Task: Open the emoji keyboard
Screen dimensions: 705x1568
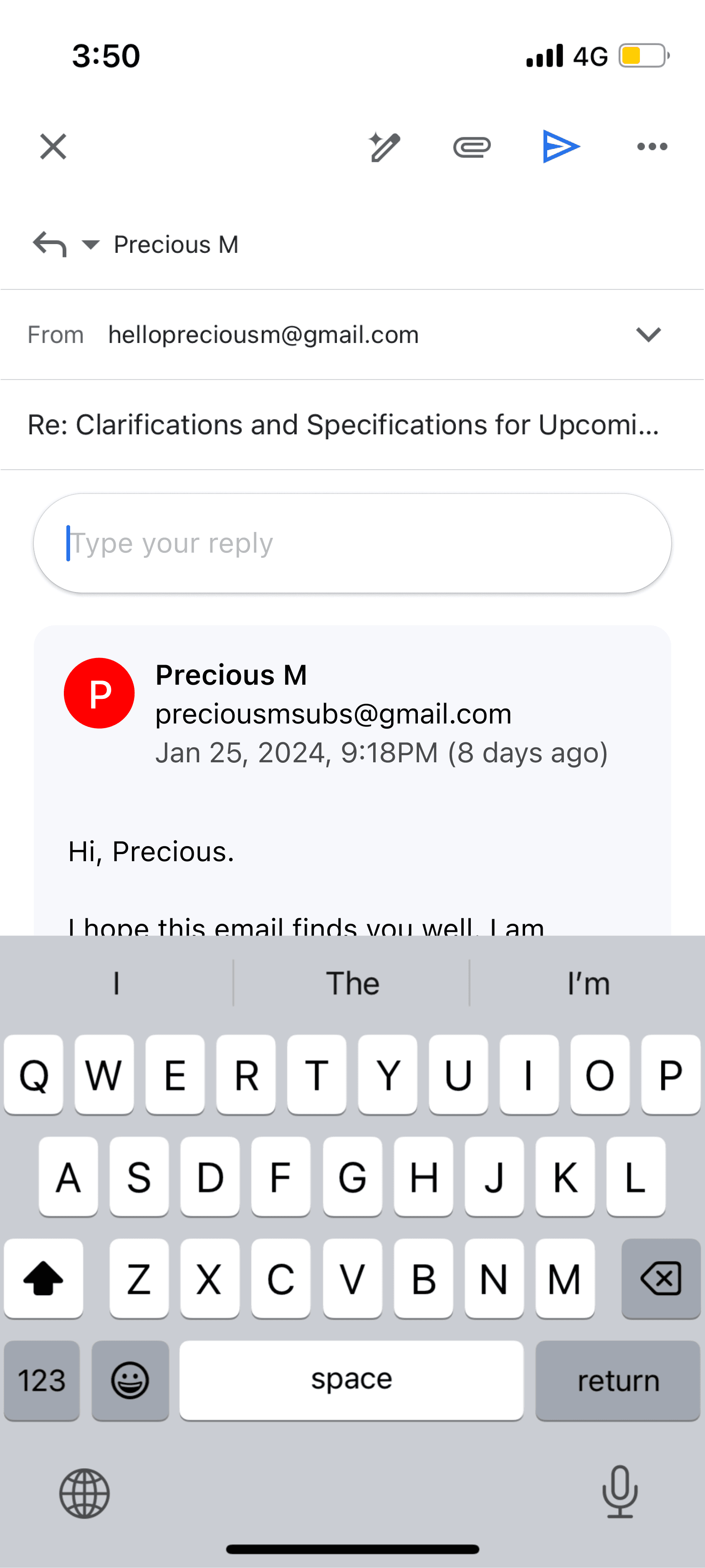Action: tap(130, 1380)
